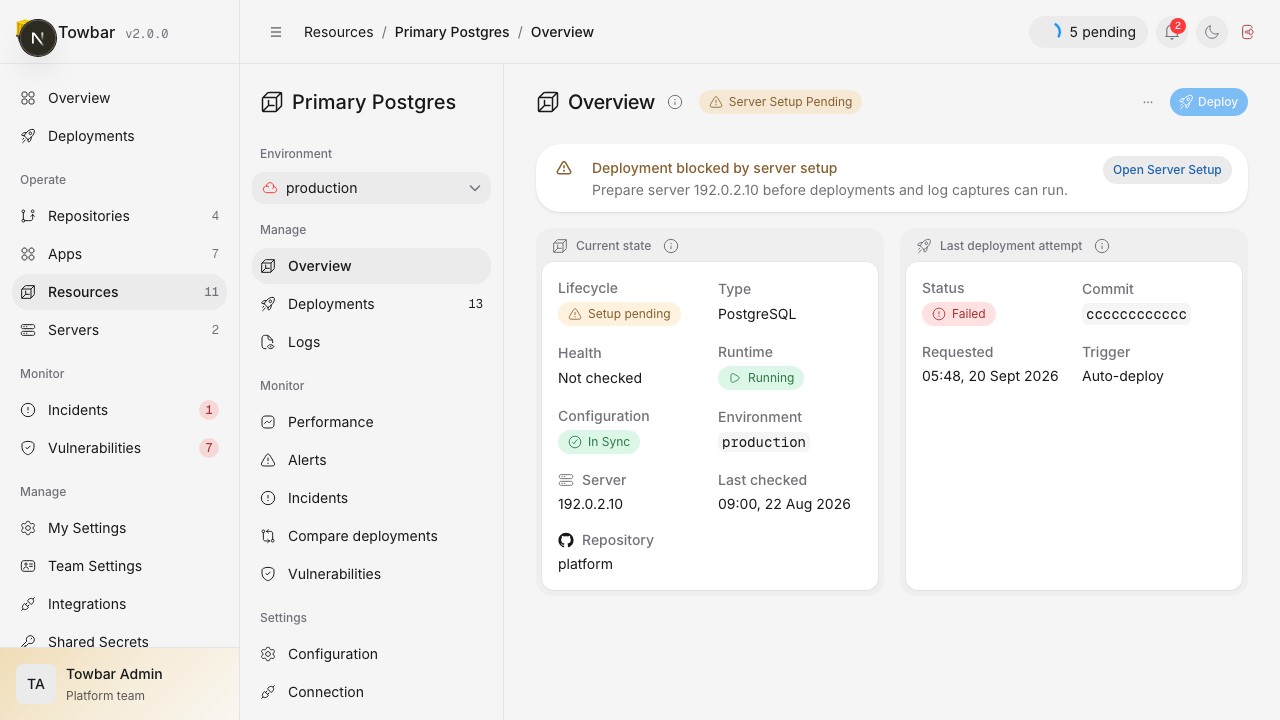Open Alerts in resource panel
This screenshot has height=720, width=1280.
coord(372,460)
